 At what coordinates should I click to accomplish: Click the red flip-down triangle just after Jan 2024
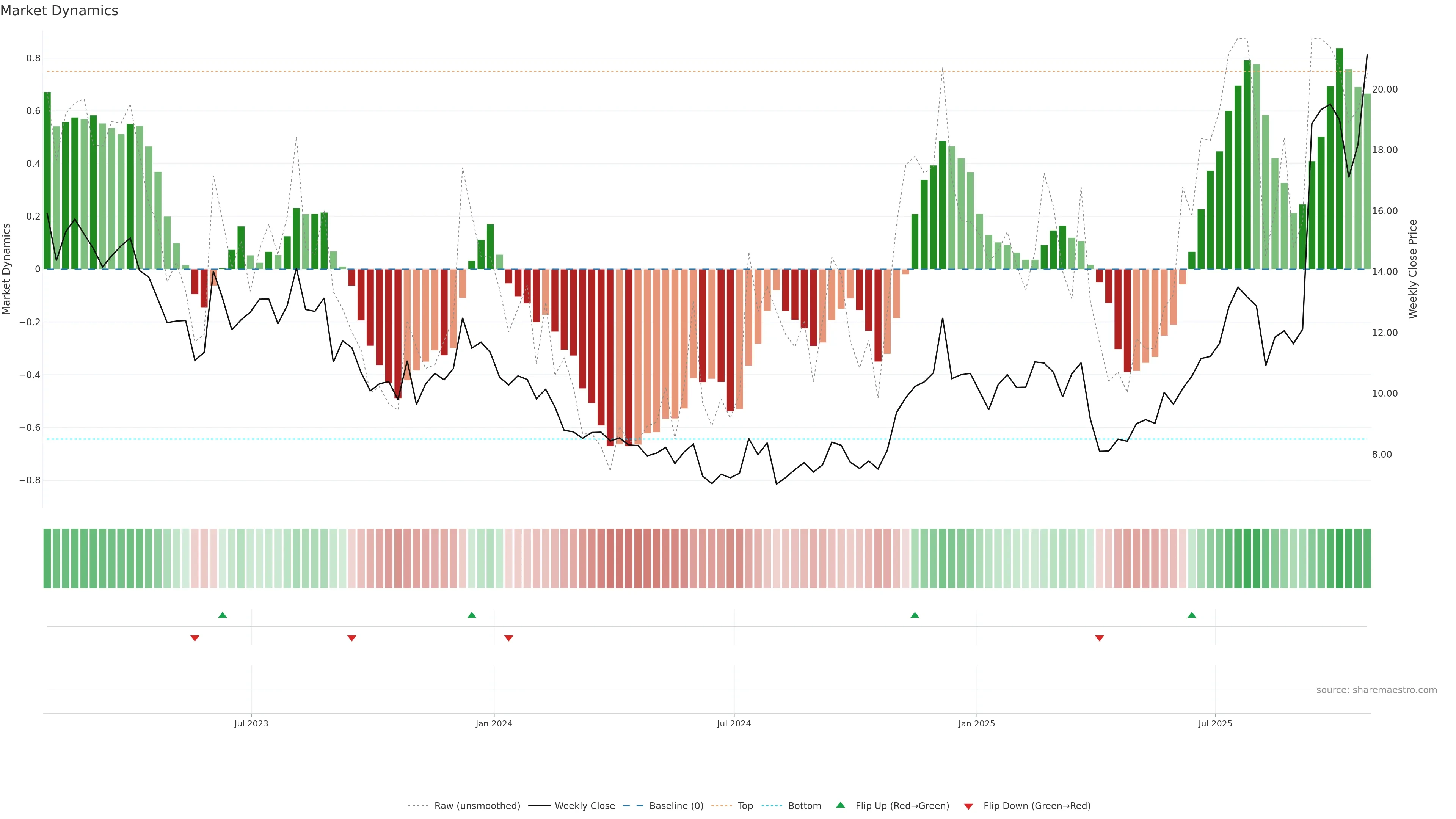coord(508,638)
